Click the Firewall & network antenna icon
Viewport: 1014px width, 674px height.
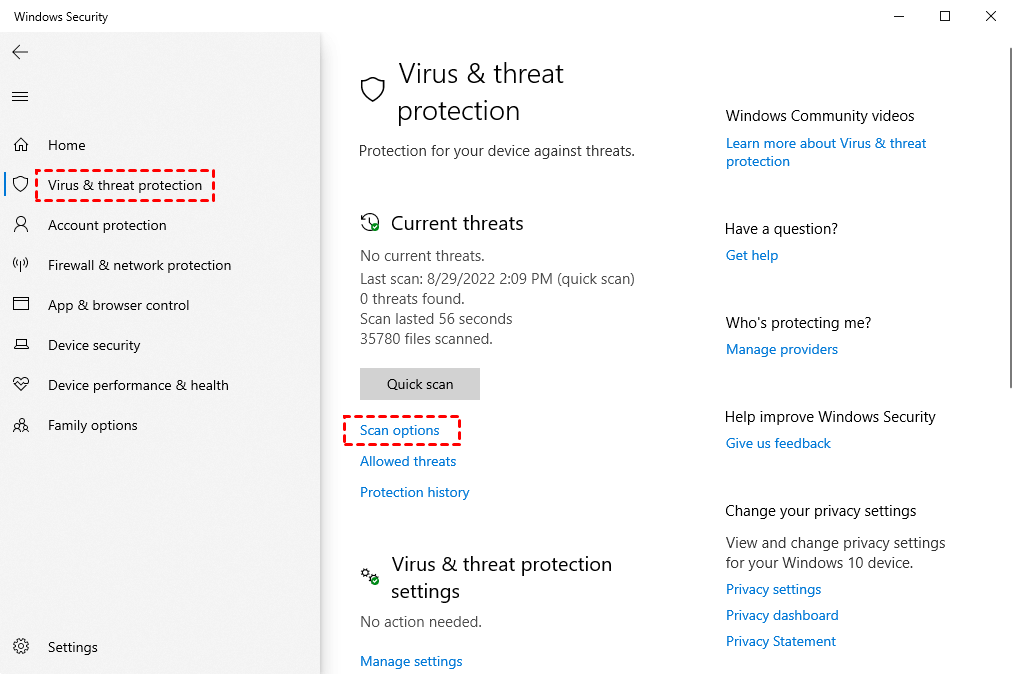(x=21, y=265)
